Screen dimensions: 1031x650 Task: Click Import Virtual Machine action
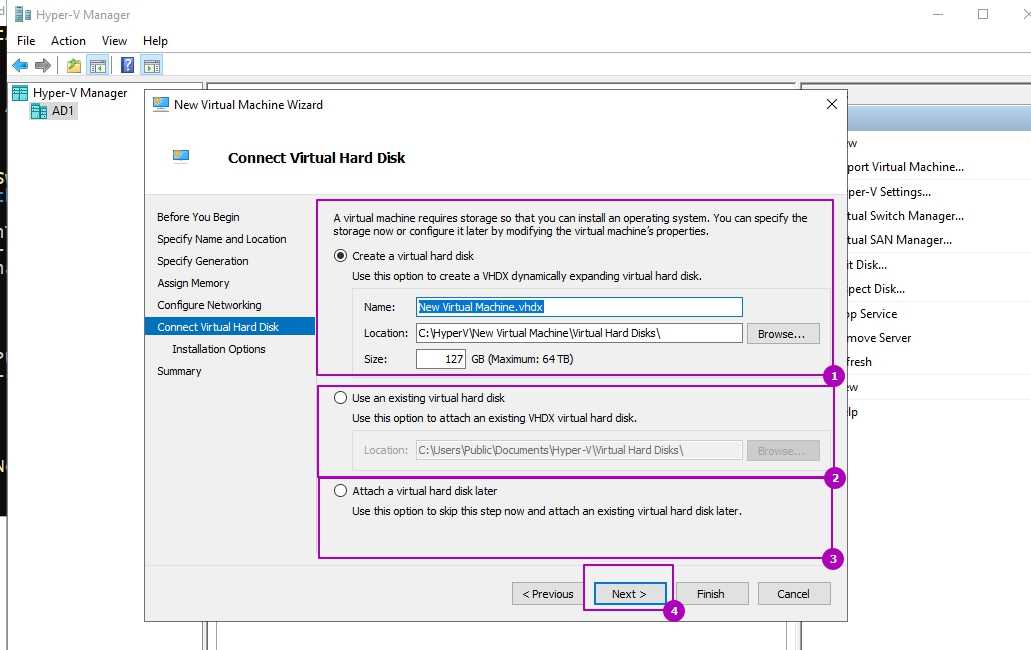point(905,167)
